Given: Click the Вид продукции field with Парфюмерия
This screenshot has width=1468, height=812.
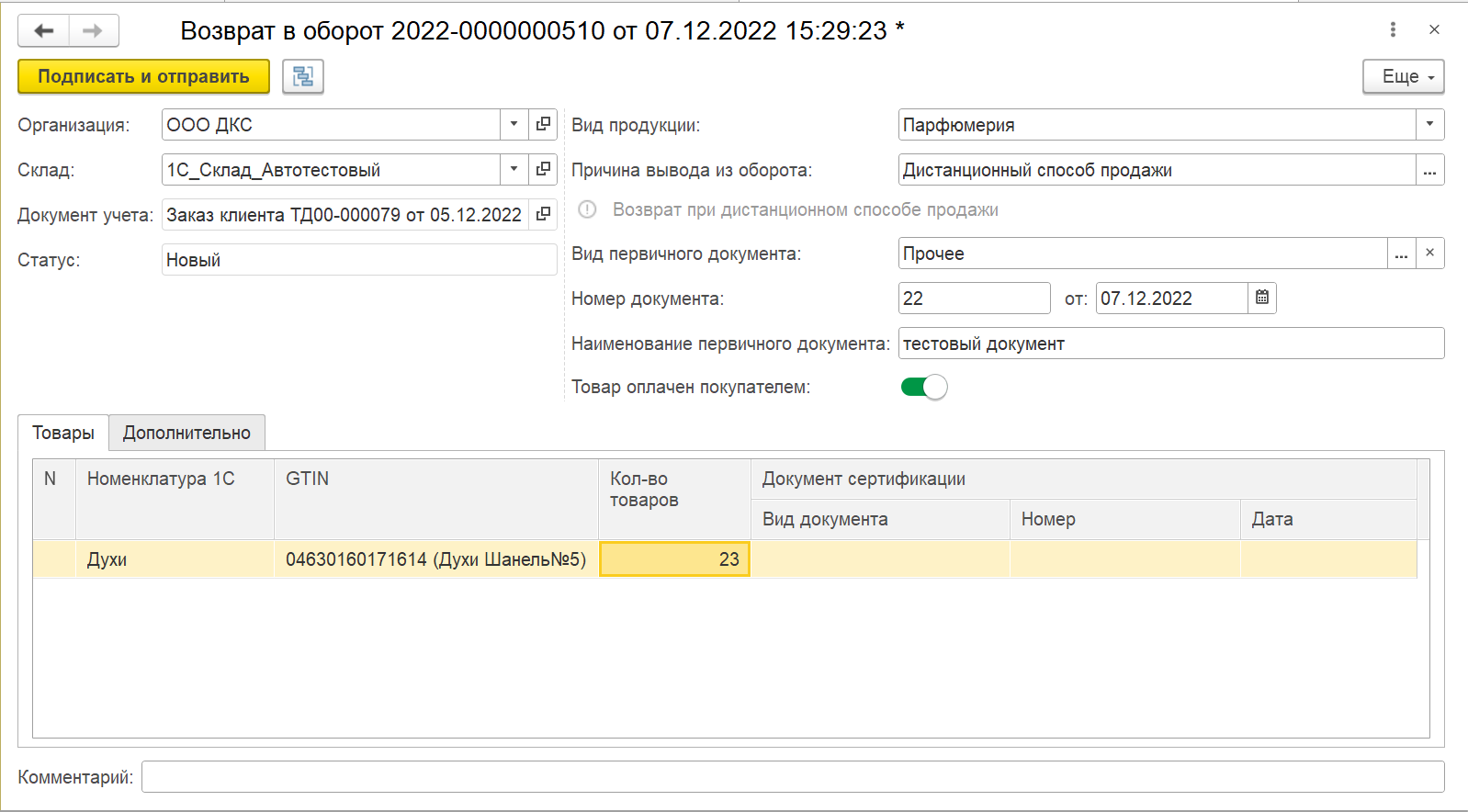Looking at the screenshot, I should click(1156, 125).
